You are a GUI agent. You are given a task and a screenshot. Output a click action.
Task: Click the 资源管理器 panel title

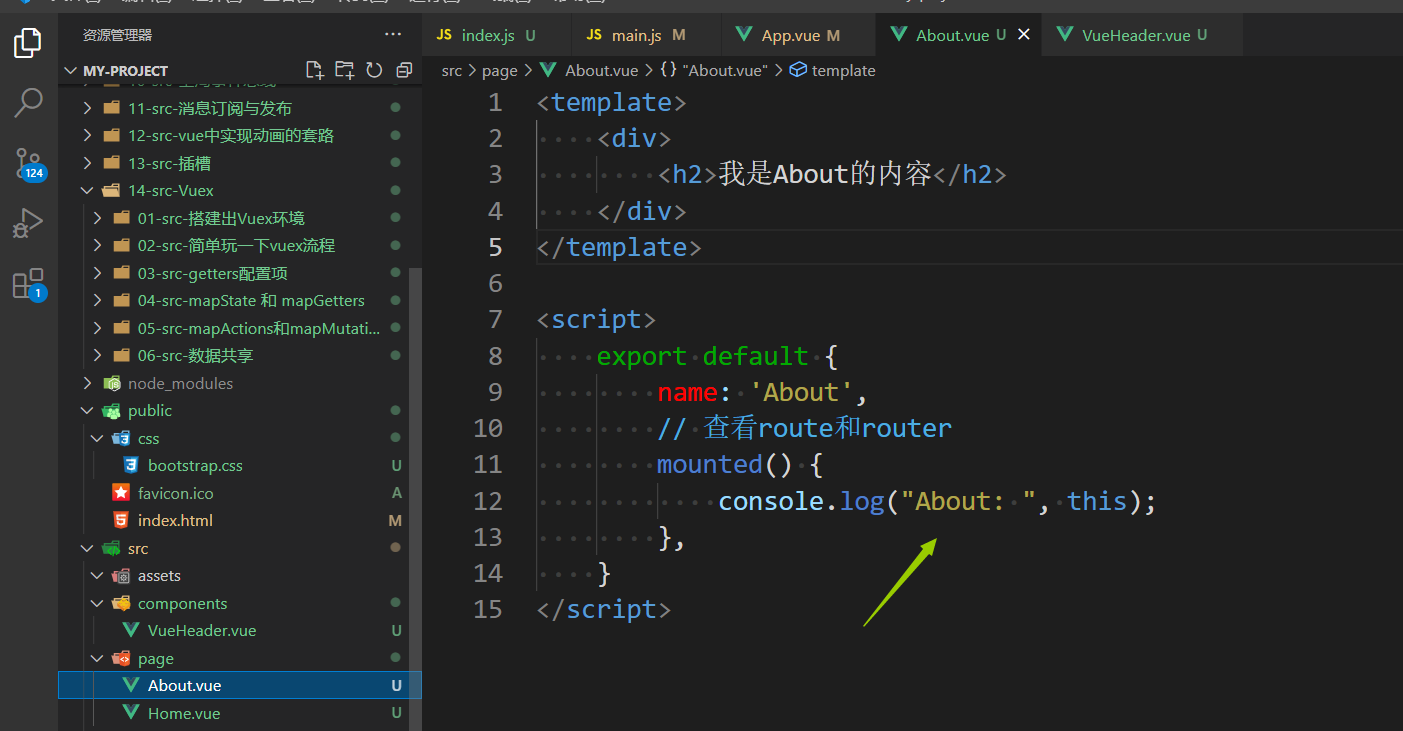[118, 35]
